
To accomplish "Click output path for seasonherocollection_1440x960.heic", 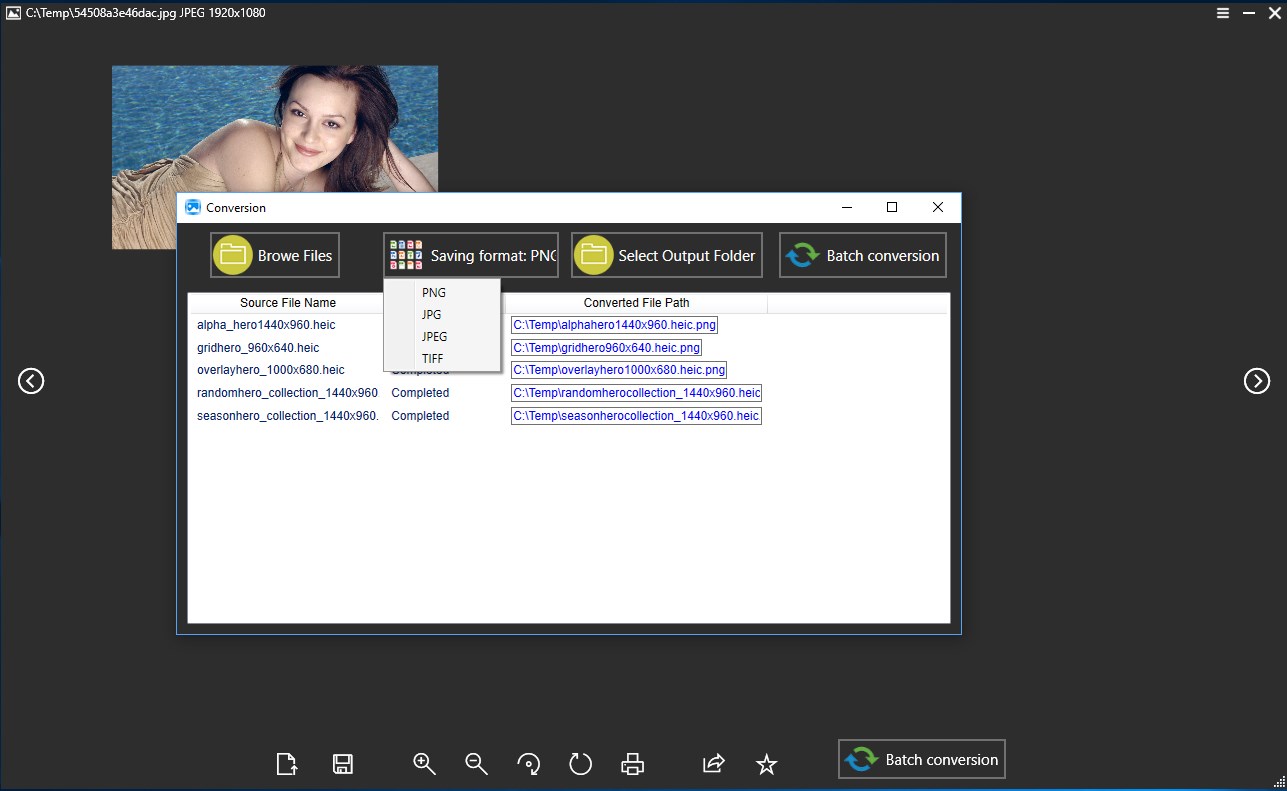I will coord(636,416).
